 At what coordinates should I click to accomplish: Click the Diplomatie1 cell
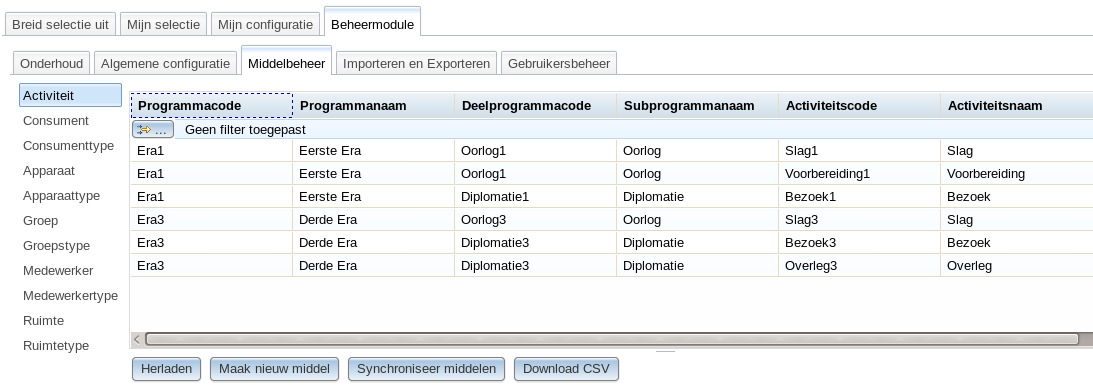click(535, 196)
